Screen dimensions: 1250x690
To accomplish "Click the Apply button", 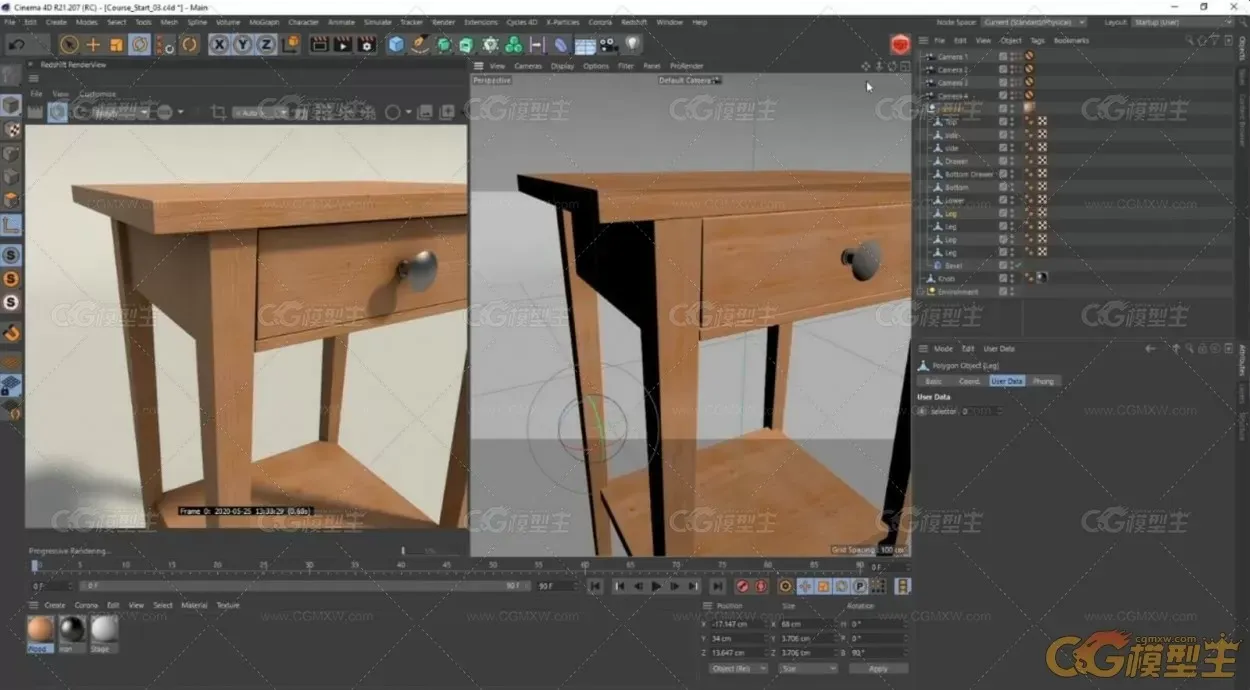I will point(878,668).
